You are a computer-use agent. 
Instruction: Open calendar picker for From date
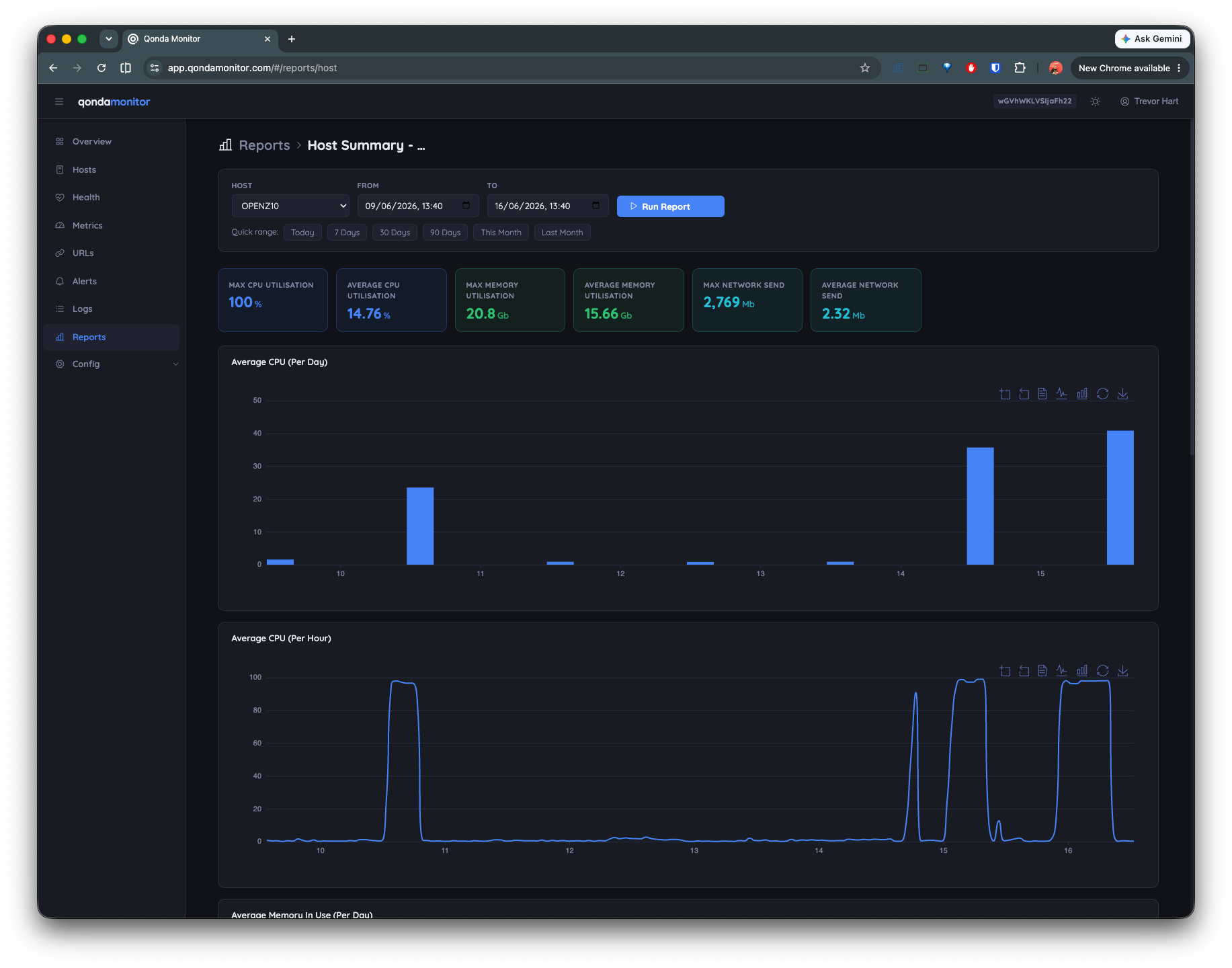(466, 206)
